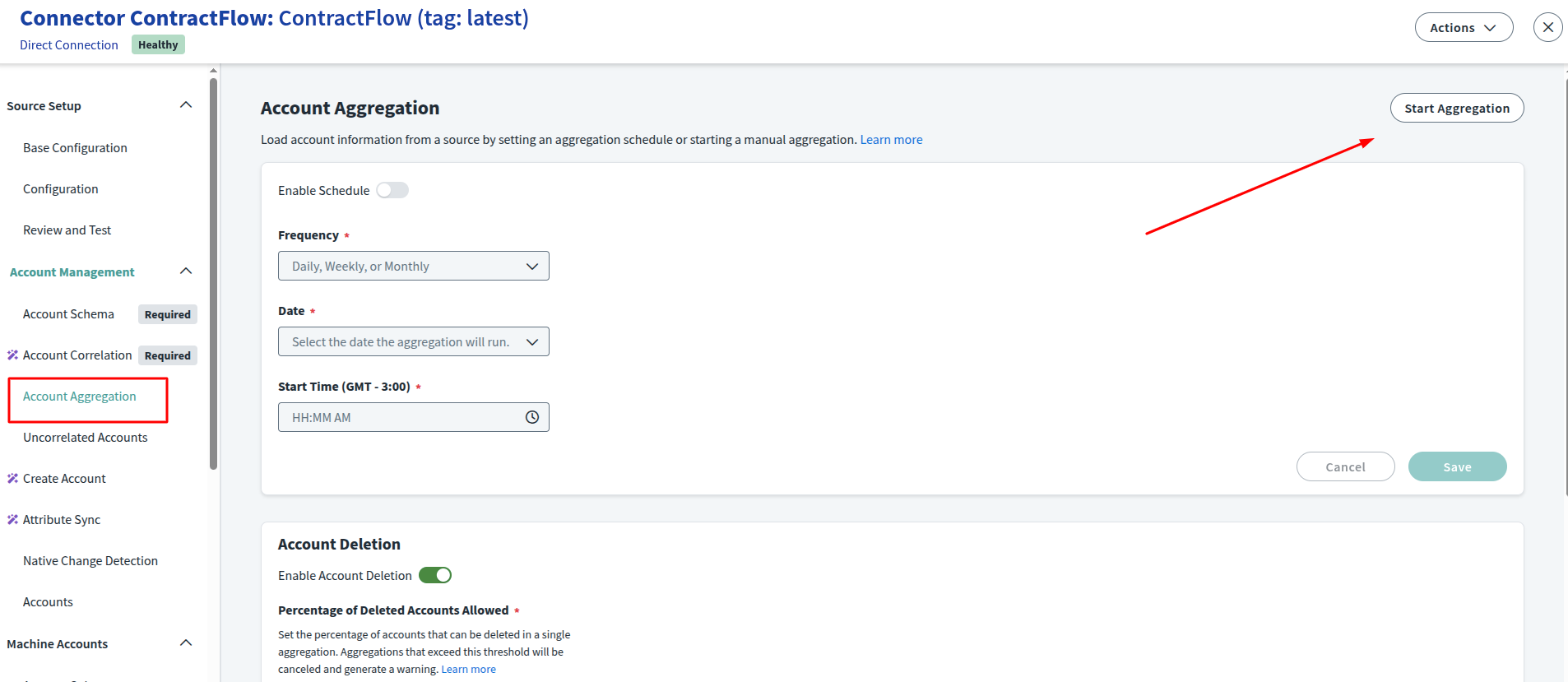1568x682 pixels.
Task: Close the connector panel with X icon
Action: (x=1547, y=27)
